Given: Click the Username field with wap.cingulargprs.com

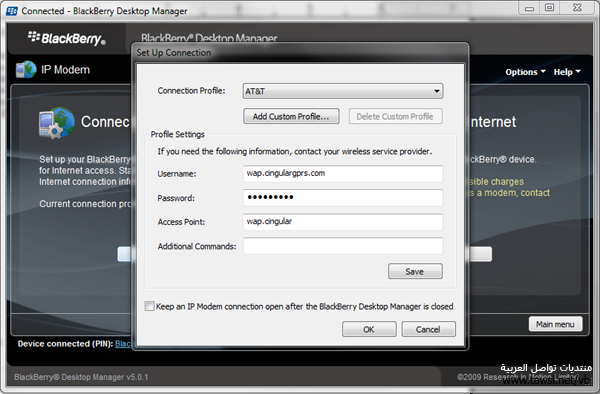Looking at the screenshot, I should pyautogui.click(x=343, y=174).
